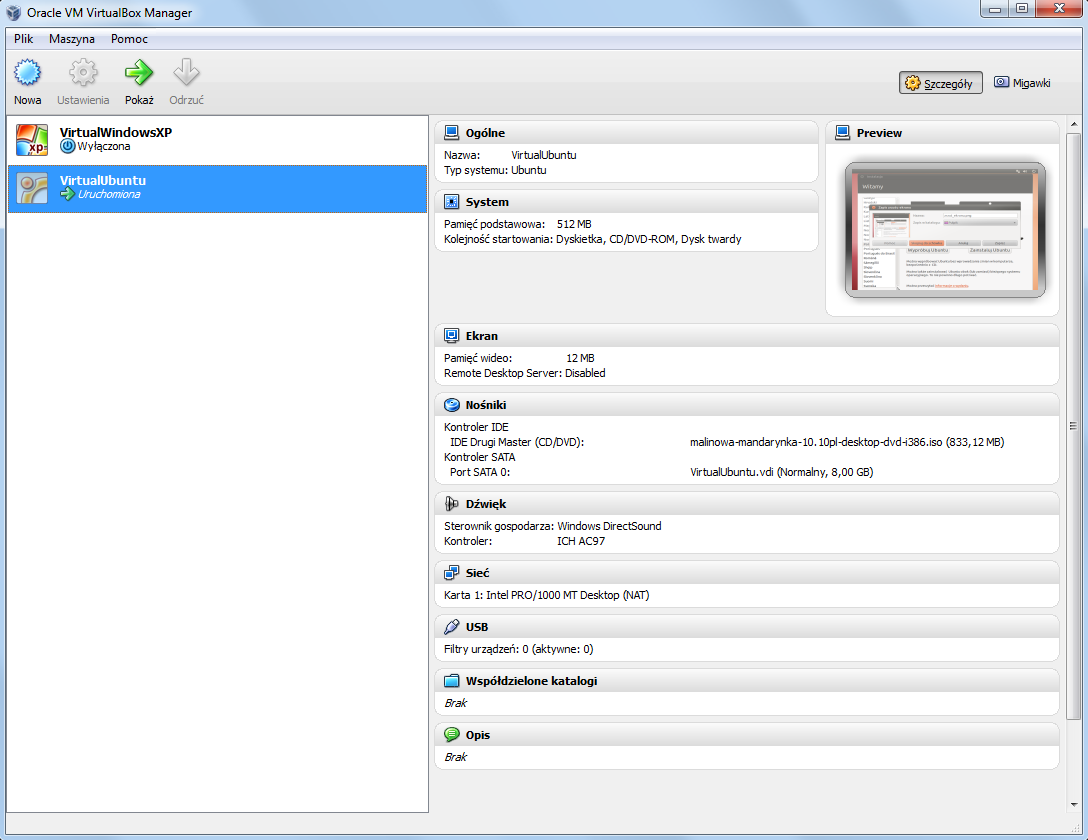This screenshot has width=1088, height=840.
Task: Click the System section chip icon
Action: [x=452, y=202]
